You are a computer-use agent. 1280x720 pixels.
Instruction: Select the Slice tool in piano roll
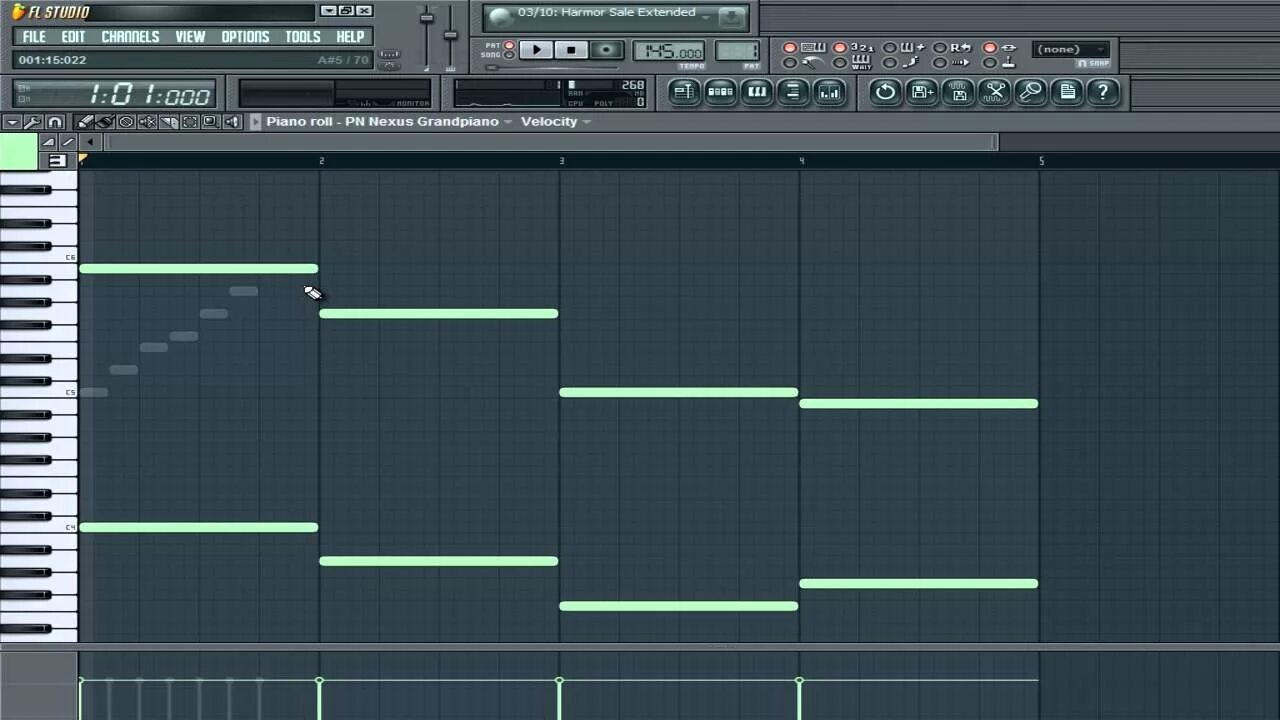coord(168,122)
